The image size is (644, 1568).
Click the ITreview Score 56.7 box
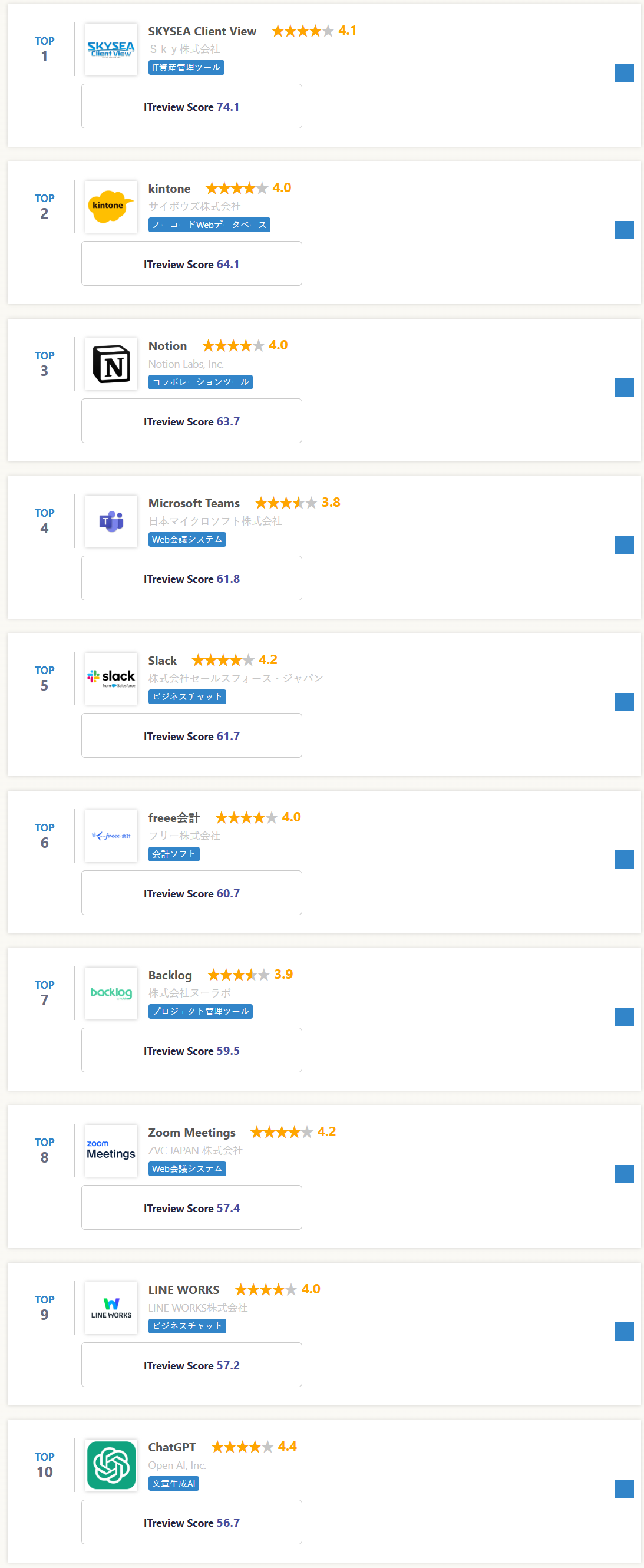(191, 1521)
